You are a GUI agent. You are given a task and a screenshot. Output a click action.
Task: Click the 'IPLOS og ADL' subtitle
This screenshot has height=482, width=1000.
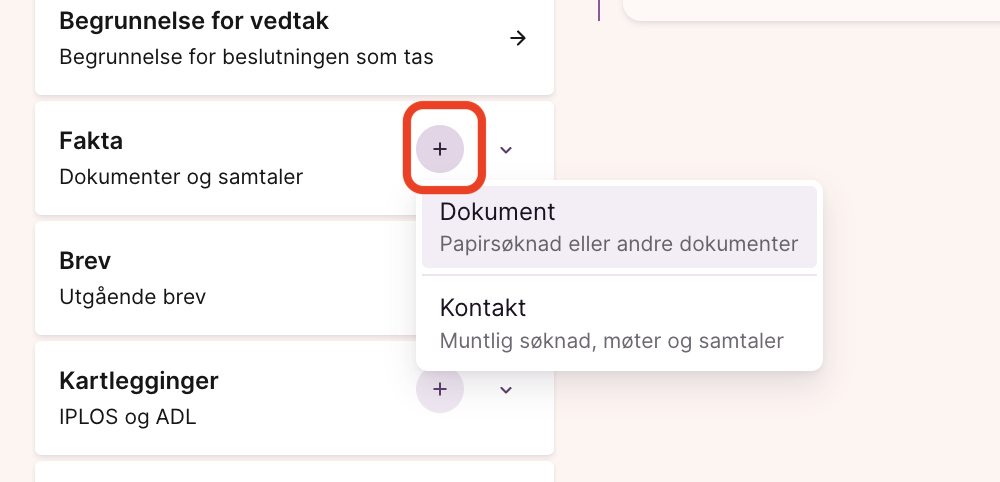coord(128,417)
